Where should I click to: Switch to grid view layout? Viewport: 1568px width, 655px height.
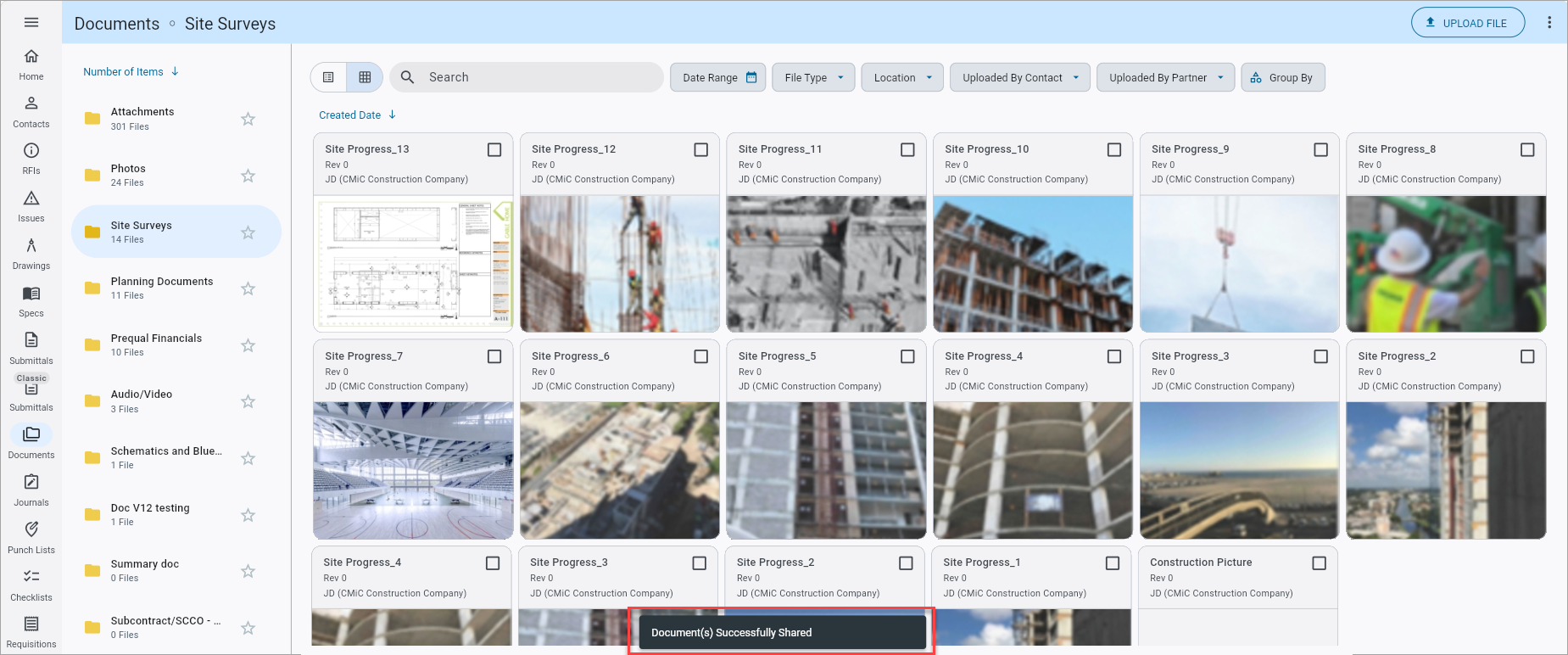click(x=365, y=77)
